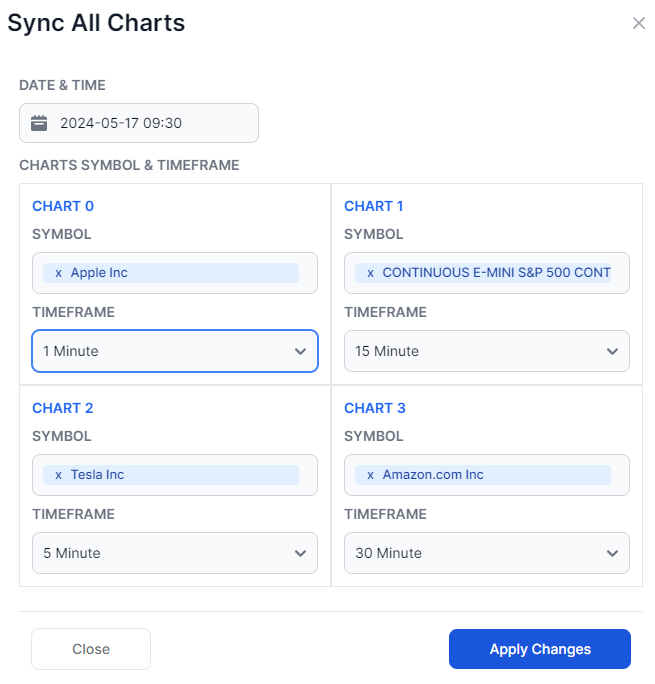Open the 5 Minute timeframe dropdown
The height and width of the screenshot is (684, 655).
click(175, 553)
